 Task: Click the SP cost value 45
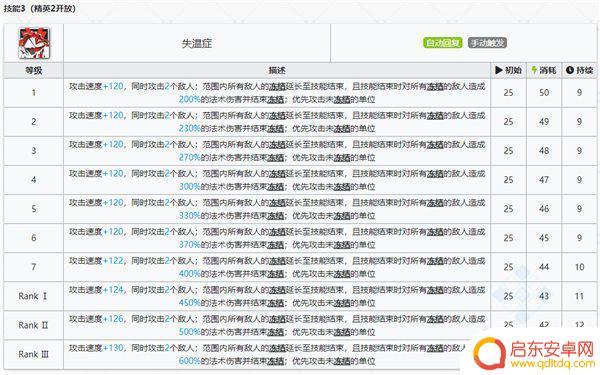544,238
